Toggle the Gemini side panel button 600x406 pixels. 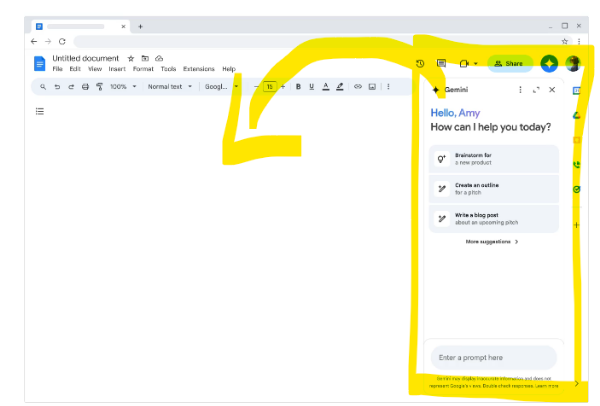point(549,64)
